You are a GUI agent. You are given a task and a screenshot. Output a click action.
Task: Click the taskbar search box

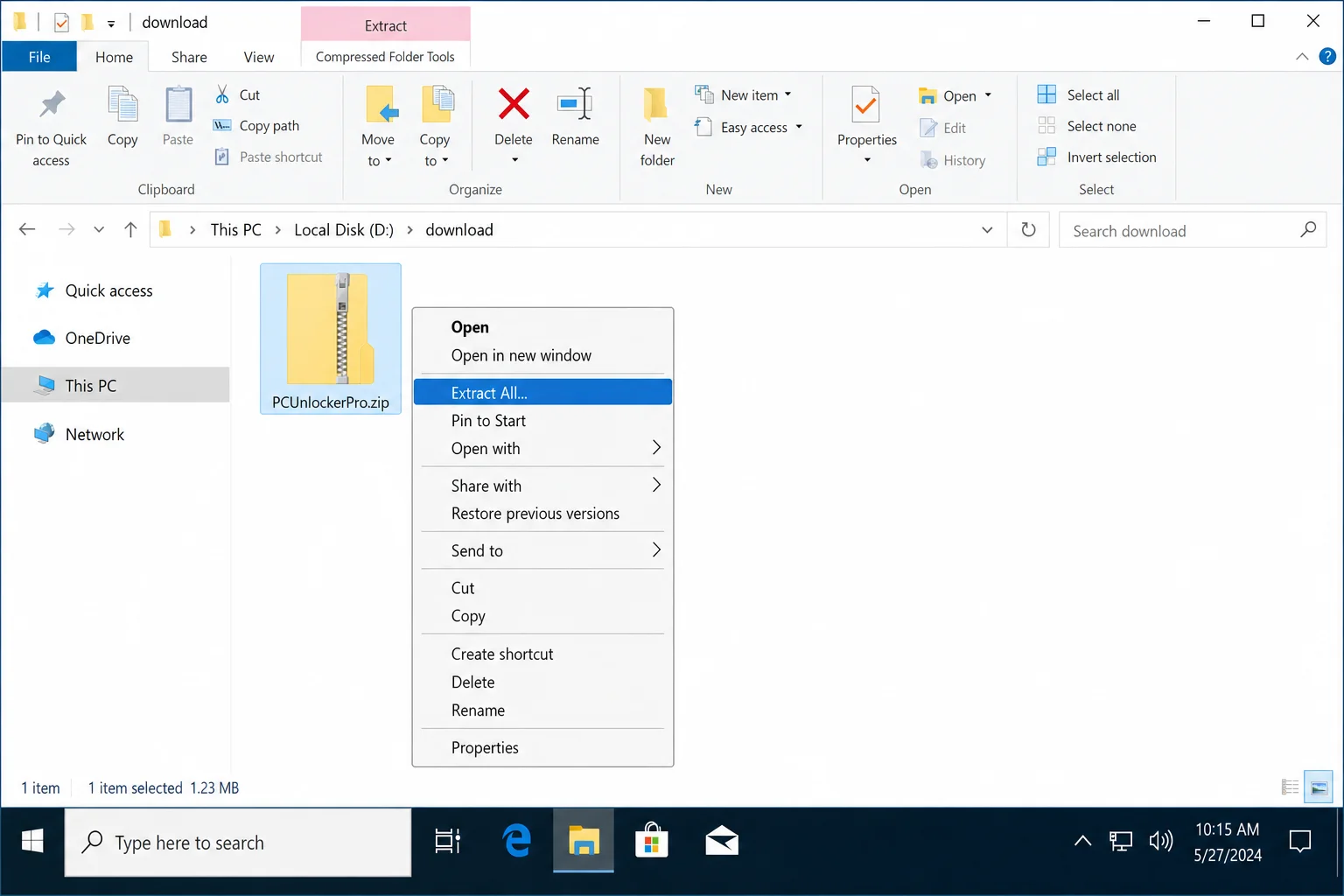coord(238,842)
